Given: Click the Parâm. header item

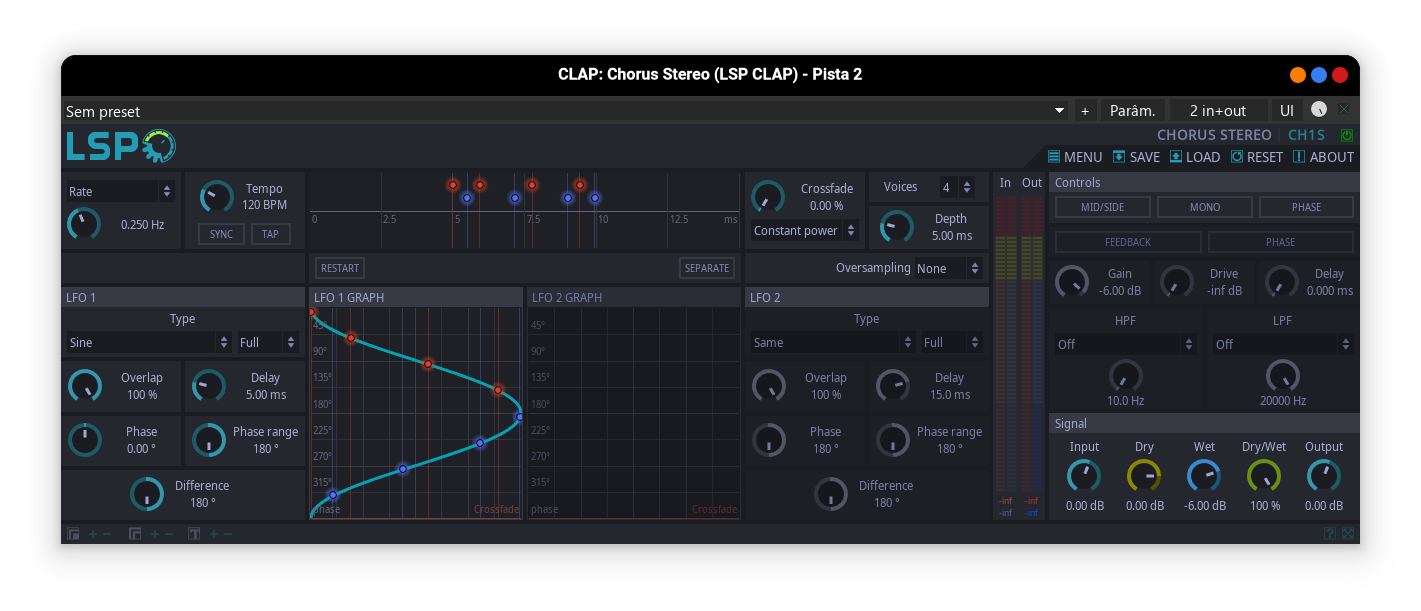Looking at the screenshot, I should tap(1130, 110).
